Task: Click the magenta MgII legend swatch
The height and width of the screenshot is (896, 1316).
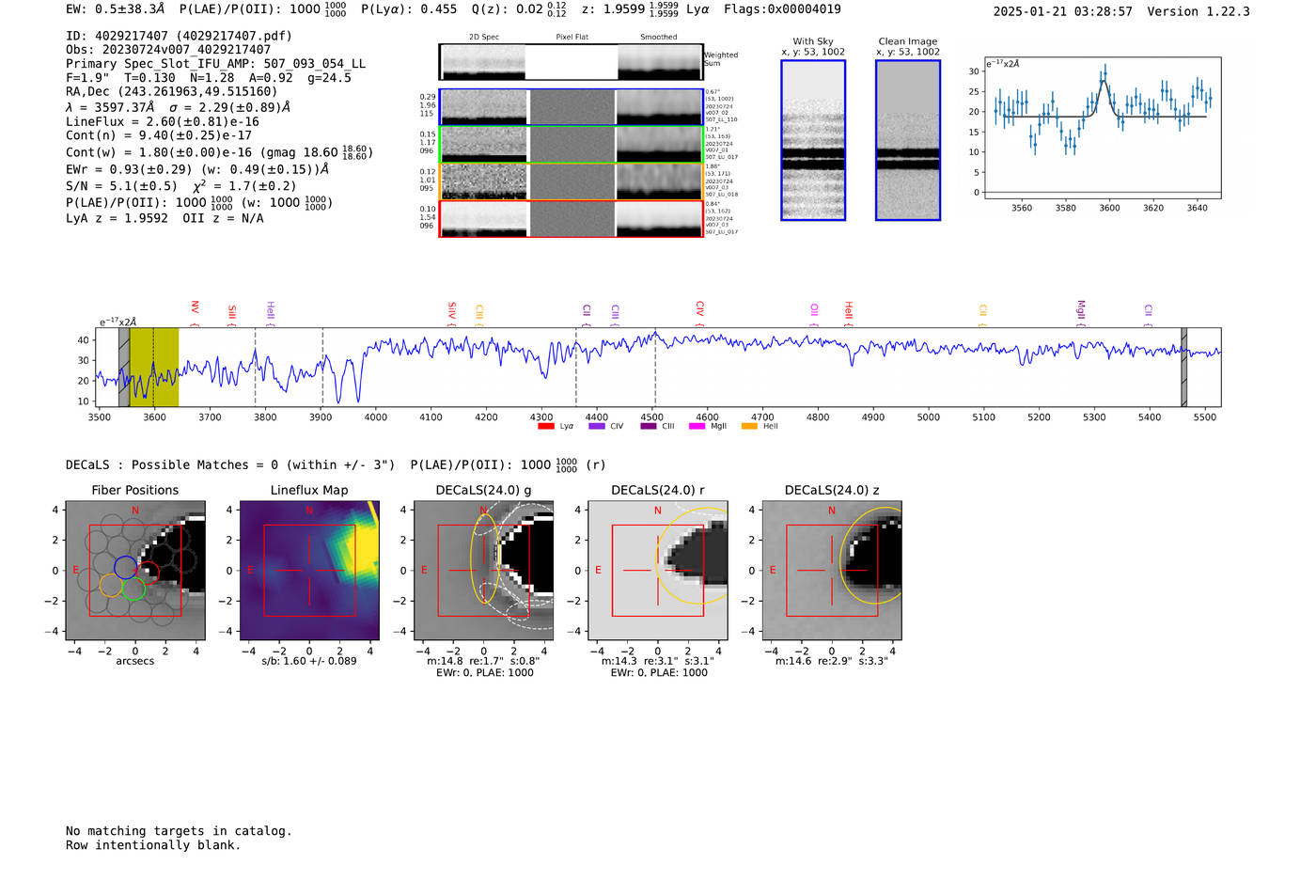Action: pyautogui.click(x=697, y=427)
